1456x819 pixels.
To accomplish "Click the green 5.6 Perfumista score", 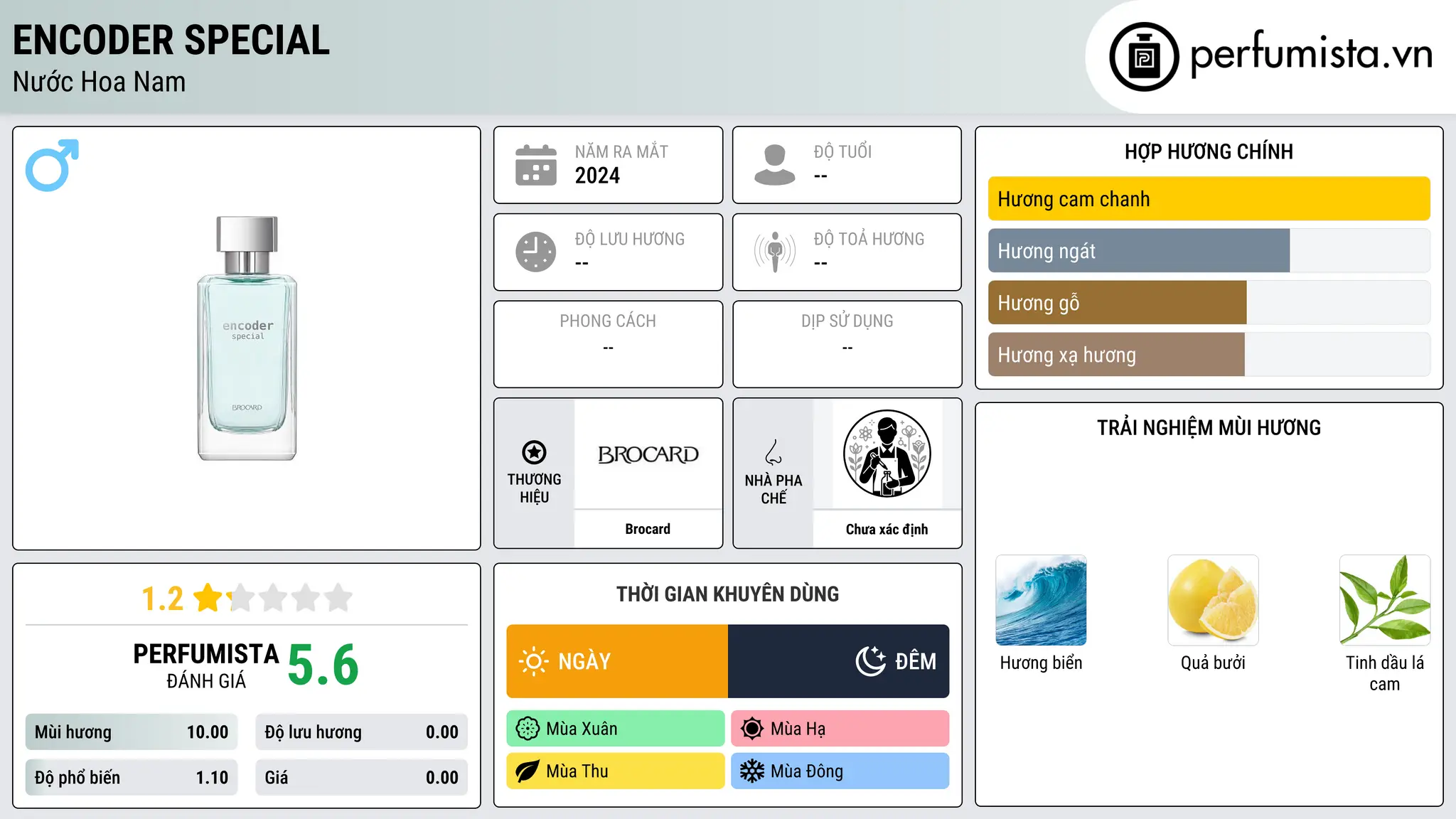I will tap(323, 665).
